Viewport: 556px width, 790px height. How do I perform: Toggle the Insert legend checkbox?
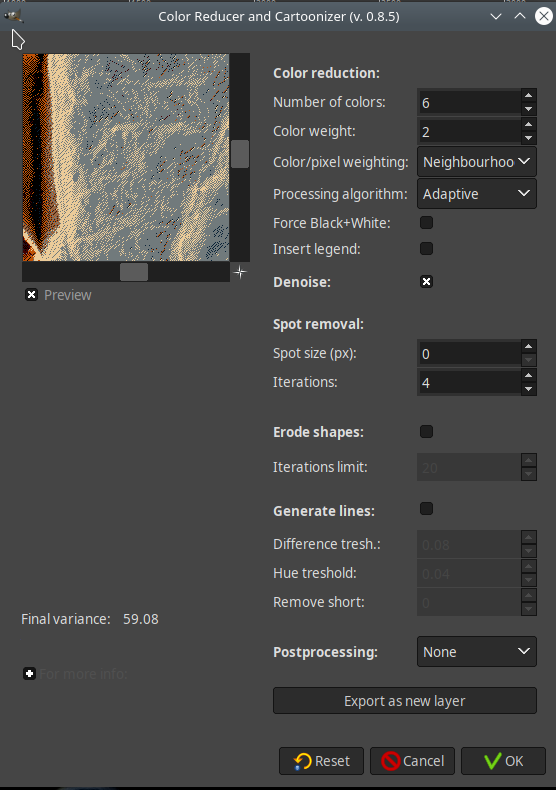(427, 249)
